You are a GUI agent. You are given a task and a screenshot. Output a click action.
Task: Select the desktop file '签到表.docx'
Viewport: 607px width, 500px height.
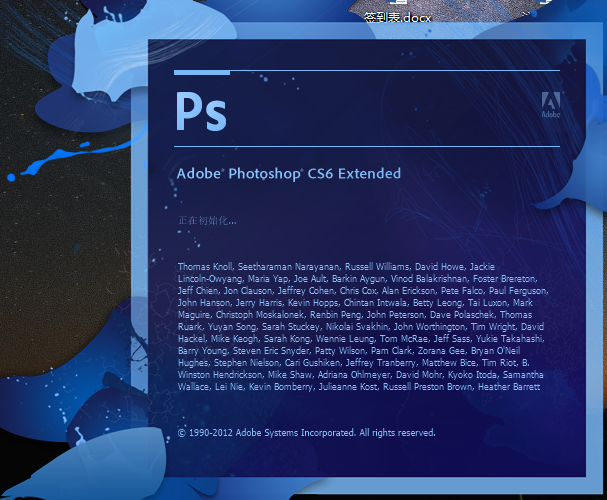(398, 17)
